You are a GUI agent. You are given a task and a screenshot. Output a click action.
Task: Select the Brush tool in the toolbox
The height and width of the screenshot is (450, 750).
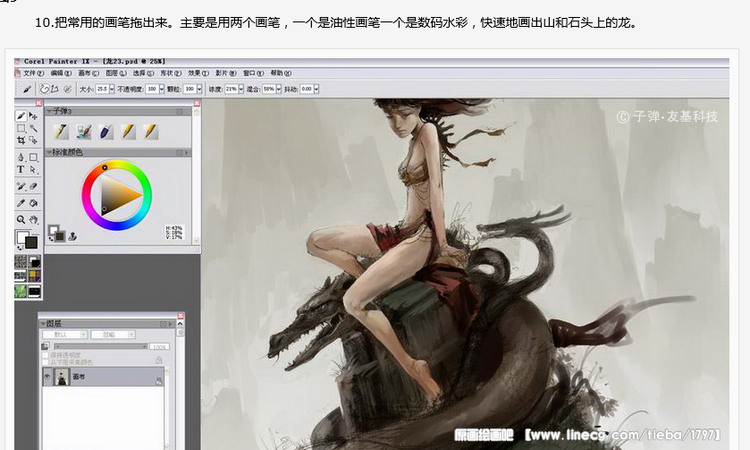click(21, 116)
